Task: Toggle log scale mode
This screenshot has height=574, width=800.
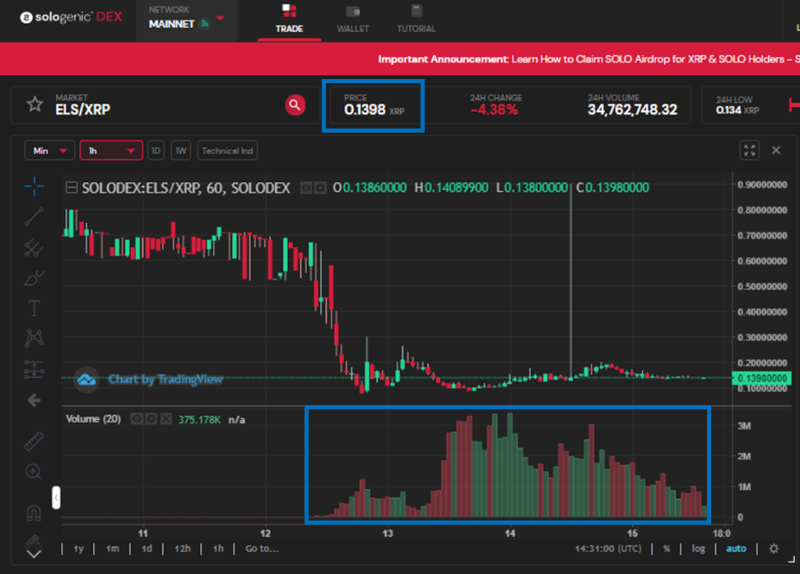Action: coord(698,549)
